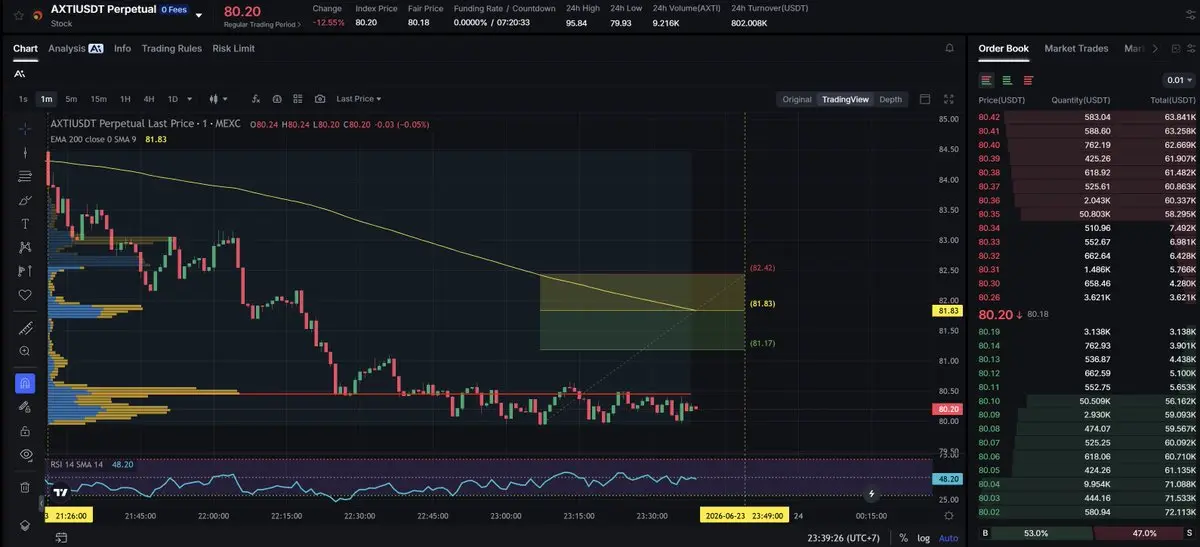Select the 1m timeframe
This screenshot has height=547, width=1200.
pos(46,99)
